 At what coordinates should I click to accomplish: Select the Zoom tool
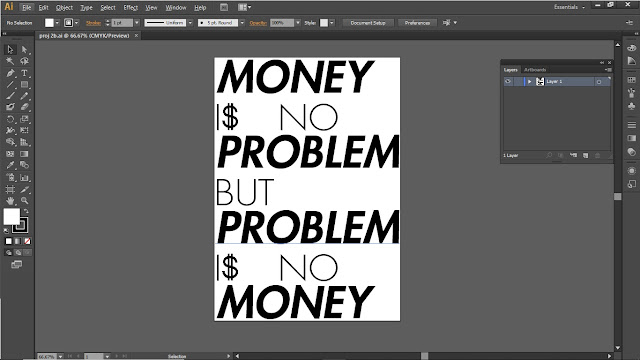point(24,201)
